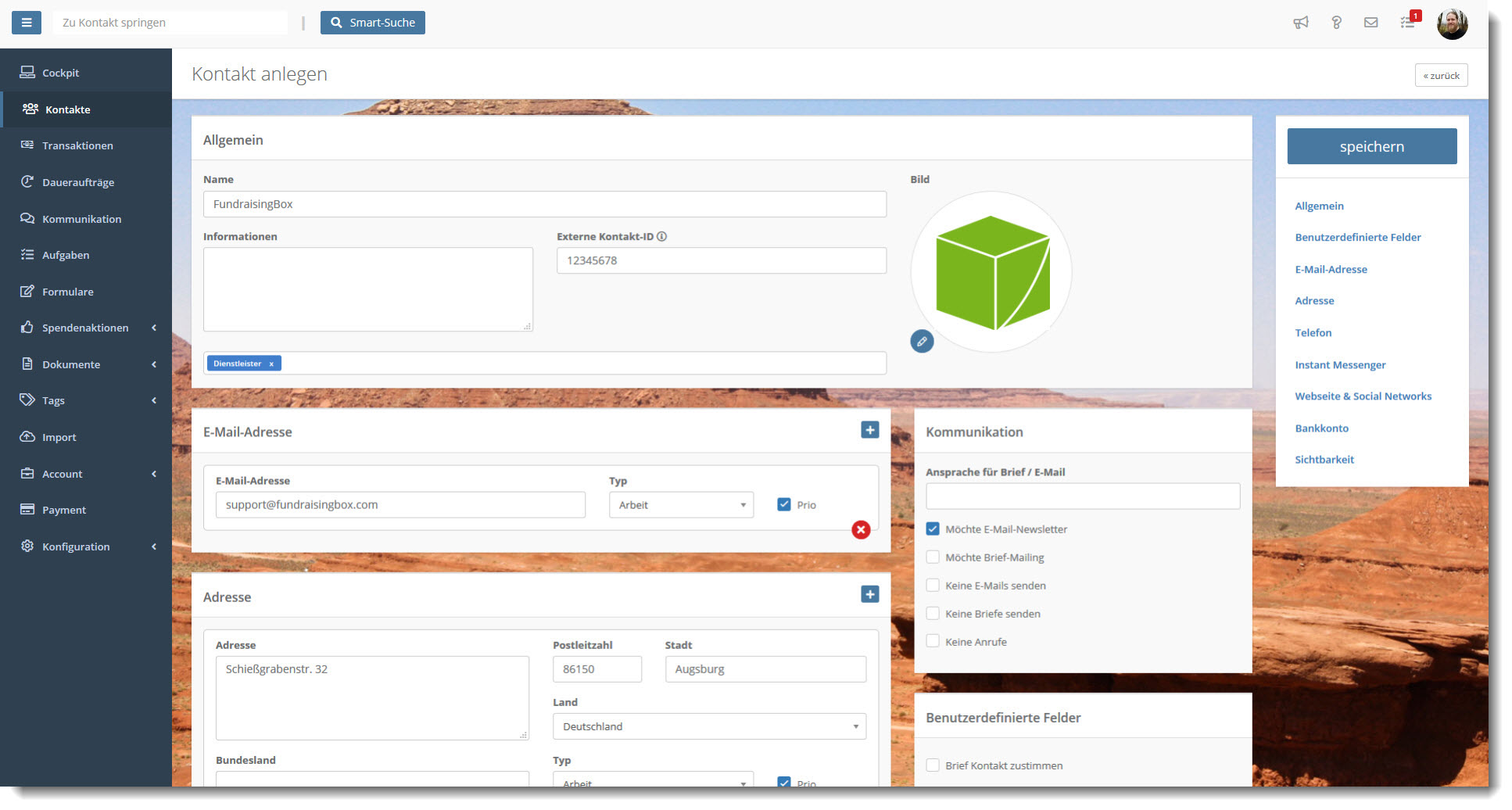Screen dimensions: 1512x810
Task: Click the speichern button
Action: pyautogui.click(x=1371, y=146)
